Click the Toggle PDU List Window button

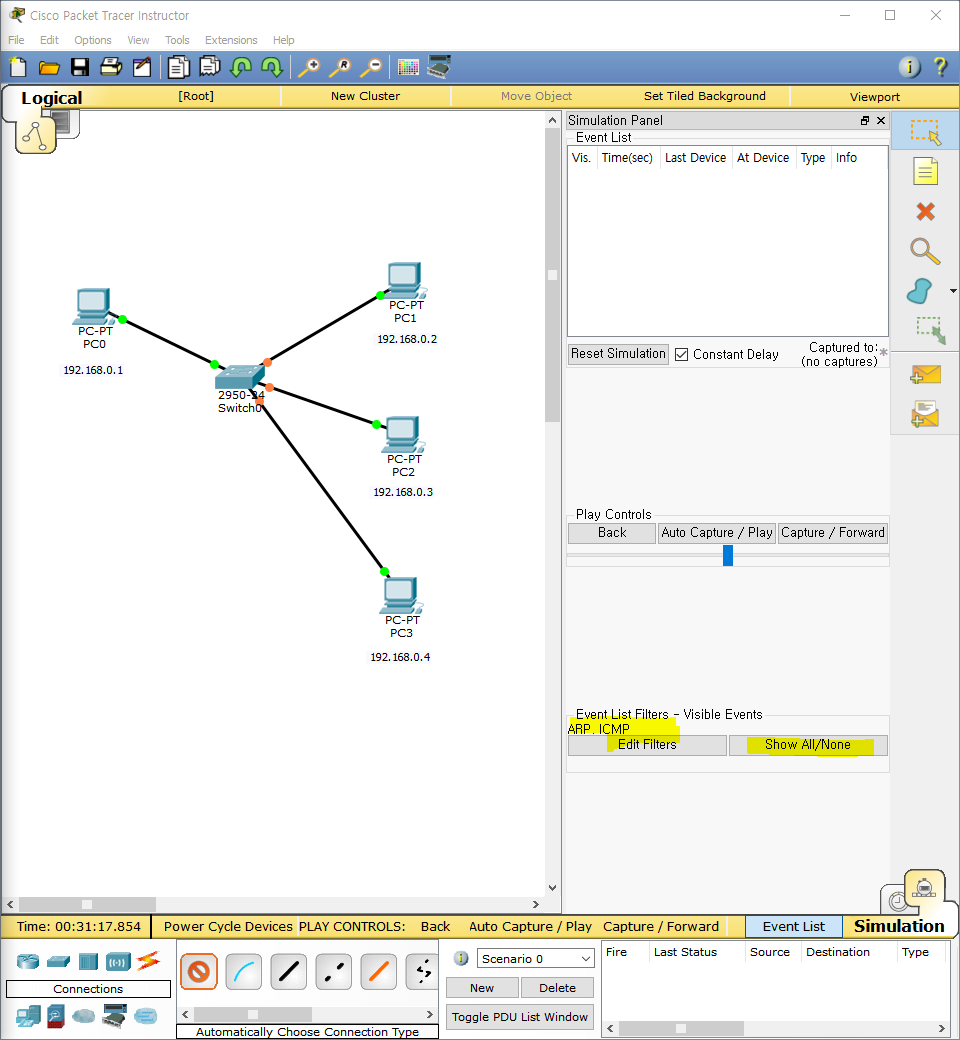pyautogui.click(x=519, y=1017)
